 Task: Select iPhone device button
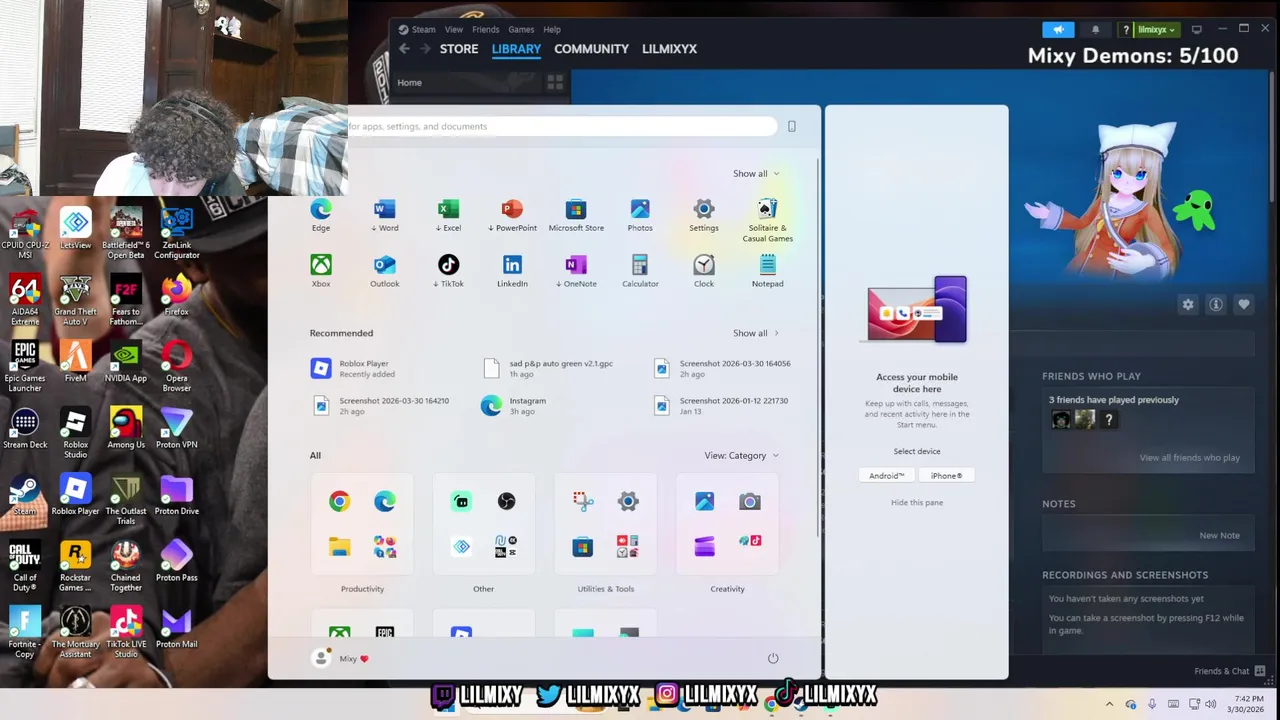click(946, 476)
